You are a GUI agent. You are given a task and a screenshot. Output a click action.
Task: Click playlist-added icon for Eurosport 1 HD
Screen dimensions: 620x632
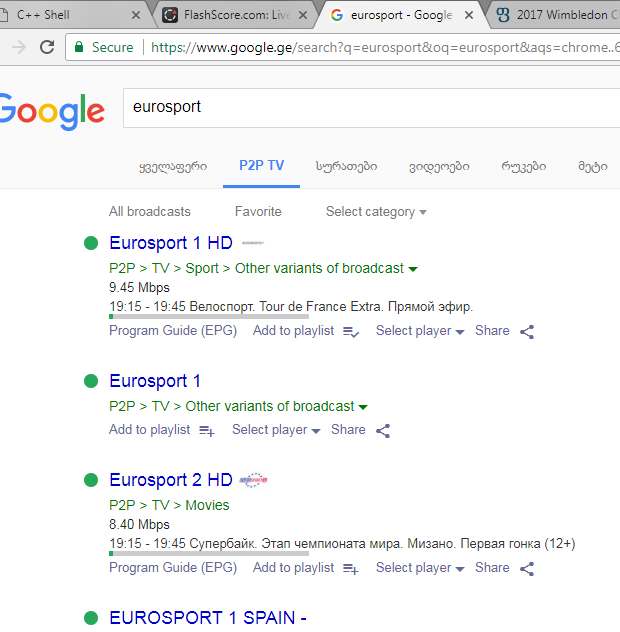(x=351, y=332)
